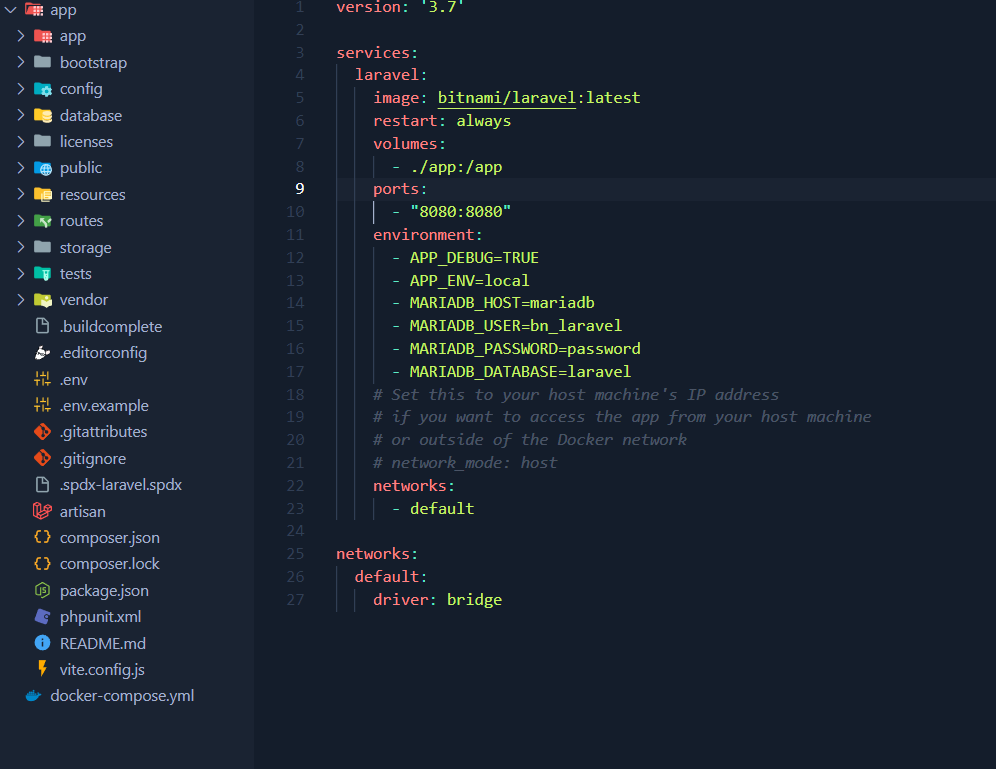Click the vite.config.js lightning icon
This screenshot has width=996, height=769.
tap(44, 669)
